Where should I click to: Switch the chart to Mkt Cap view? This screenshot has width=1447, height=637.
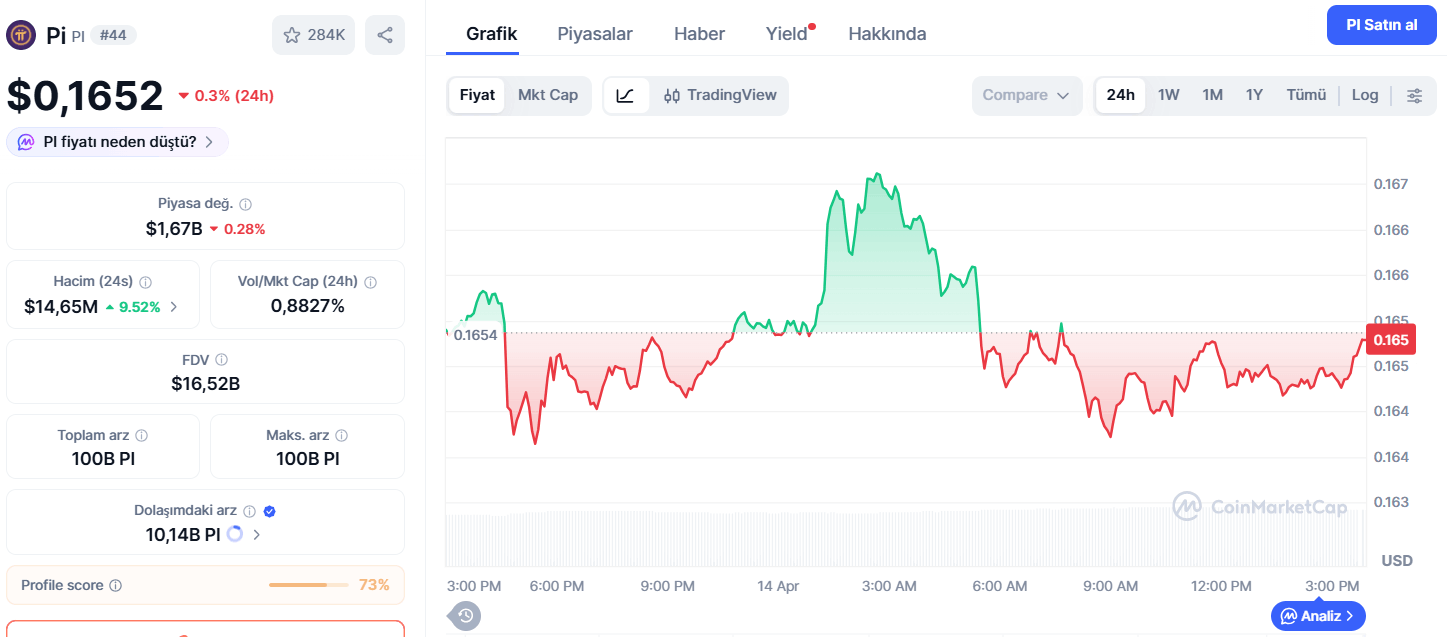pyautogui.click(x=548, y=95)
